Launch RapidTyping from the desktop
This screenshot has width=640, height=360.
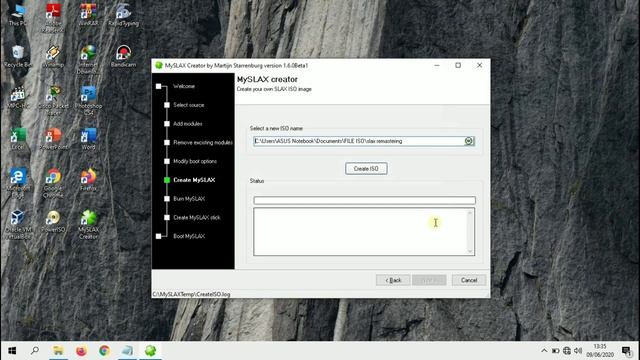coord(123,15)
